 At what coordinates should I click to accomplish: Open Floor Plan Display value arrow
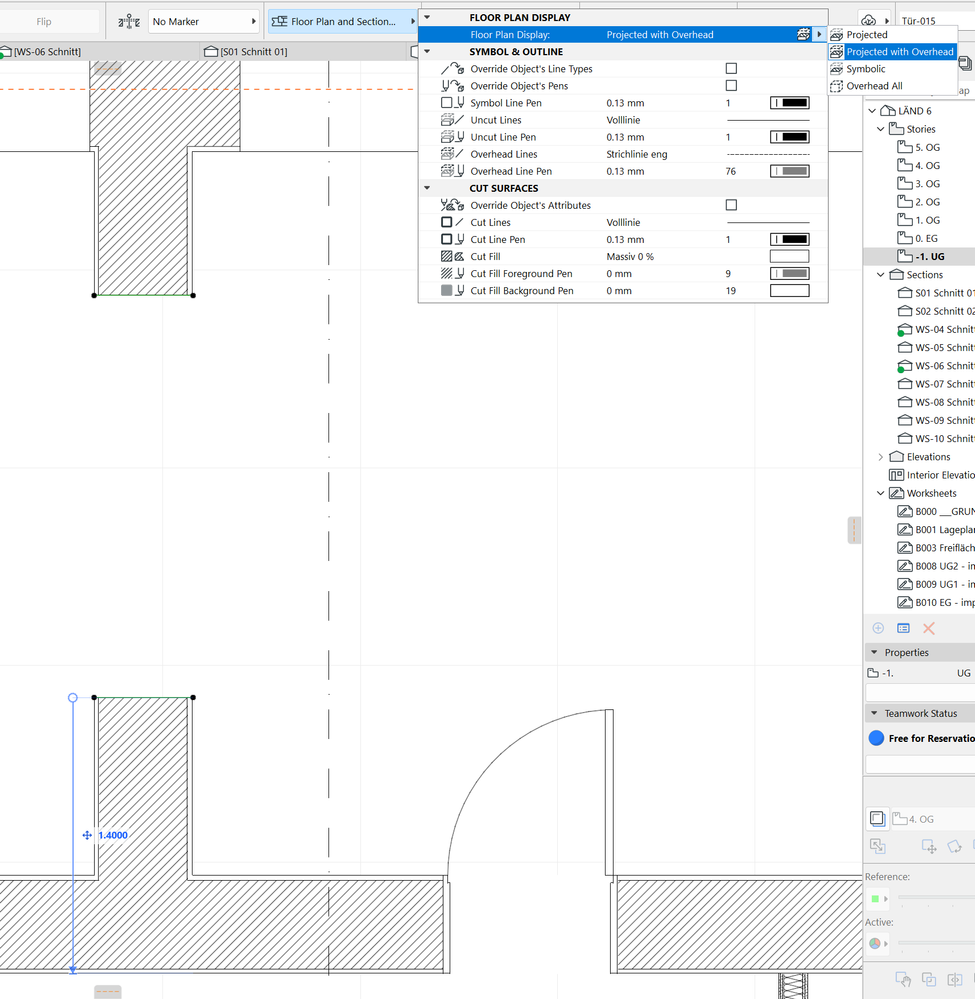[819, 34]
